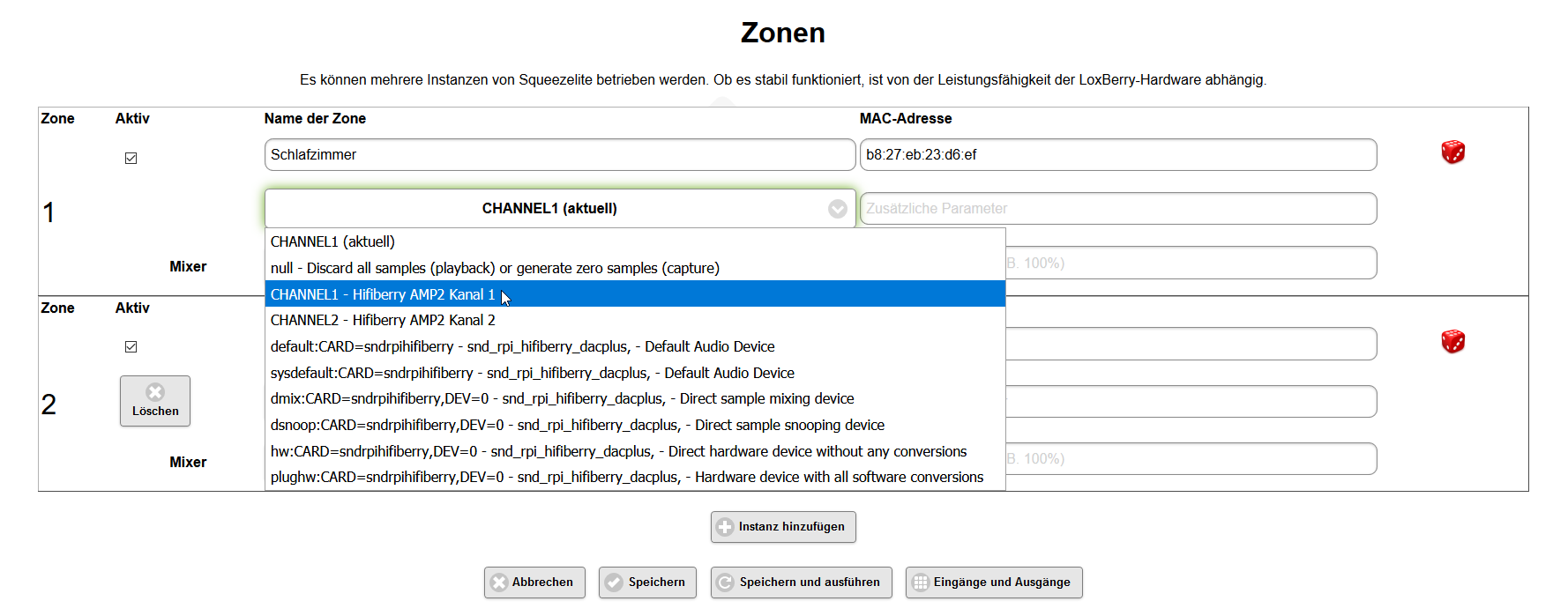
Task: Click the MAC address field b8:27:eb:23:d6:ef
Action: 1117,155
